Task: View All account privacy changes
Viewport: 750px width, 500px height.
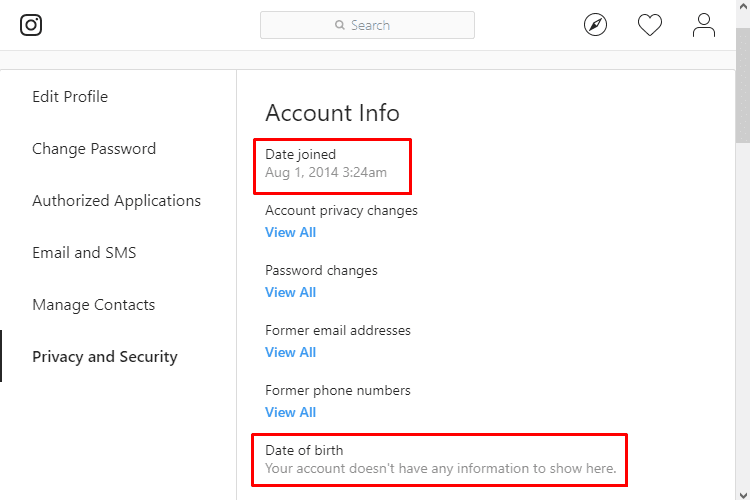Action: pyautogui.click(x=290, y=233)
